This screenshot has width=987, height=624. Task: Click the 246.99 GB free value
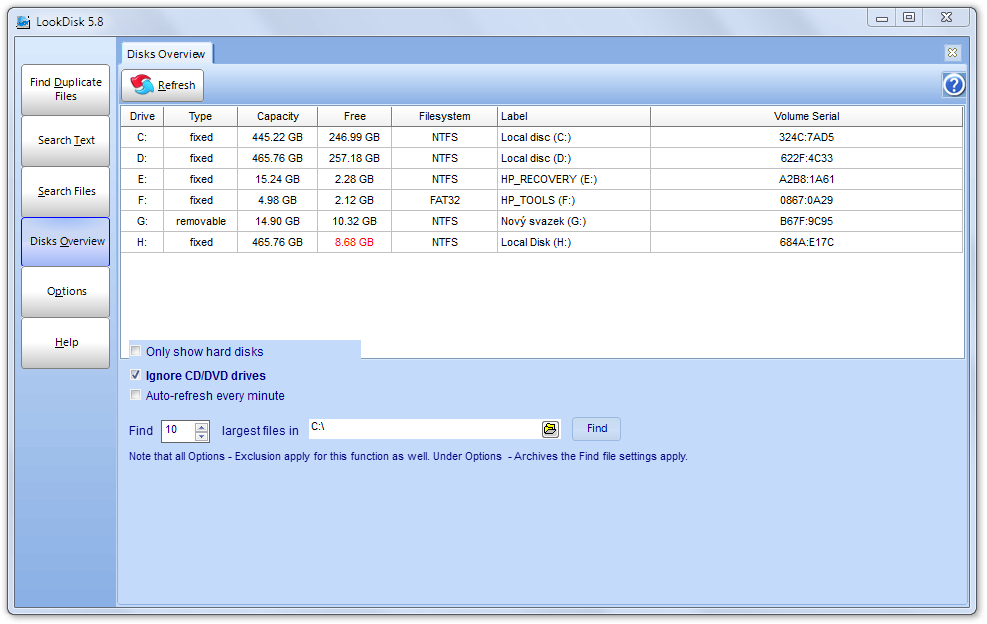[x=354, y=137]
